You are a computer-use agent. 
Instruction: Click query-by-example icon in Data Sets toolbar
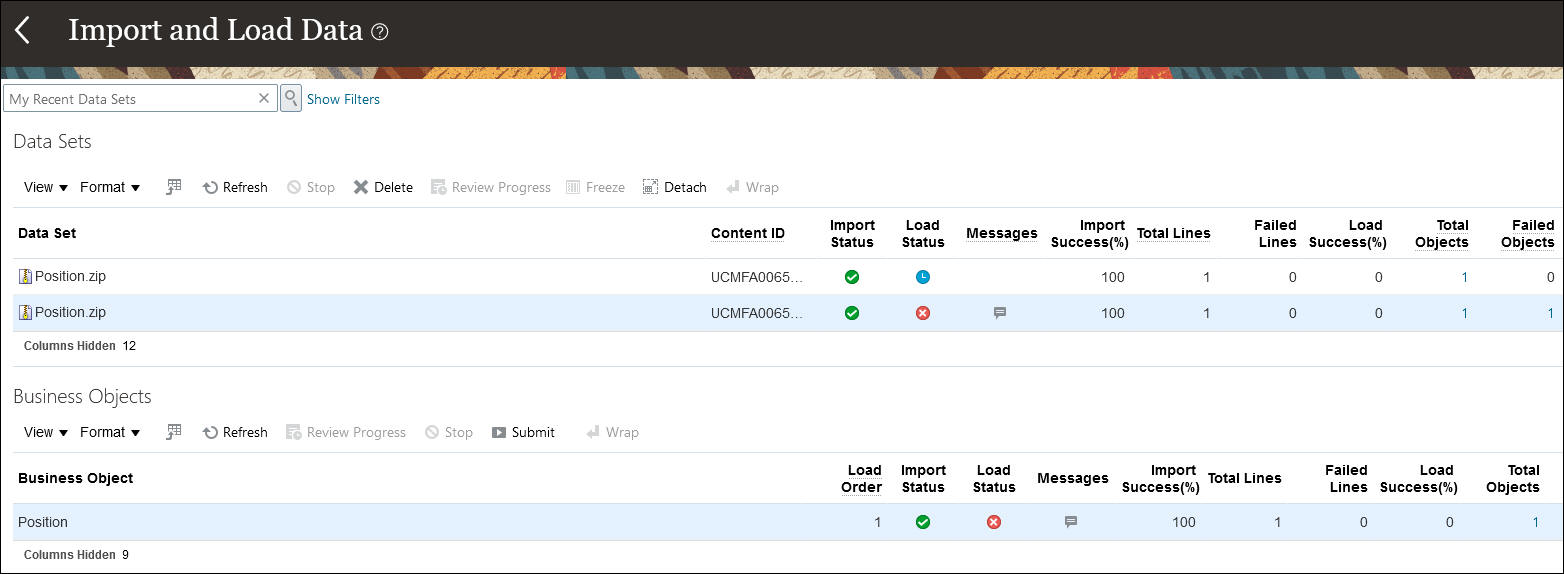(x=174, y=187)
